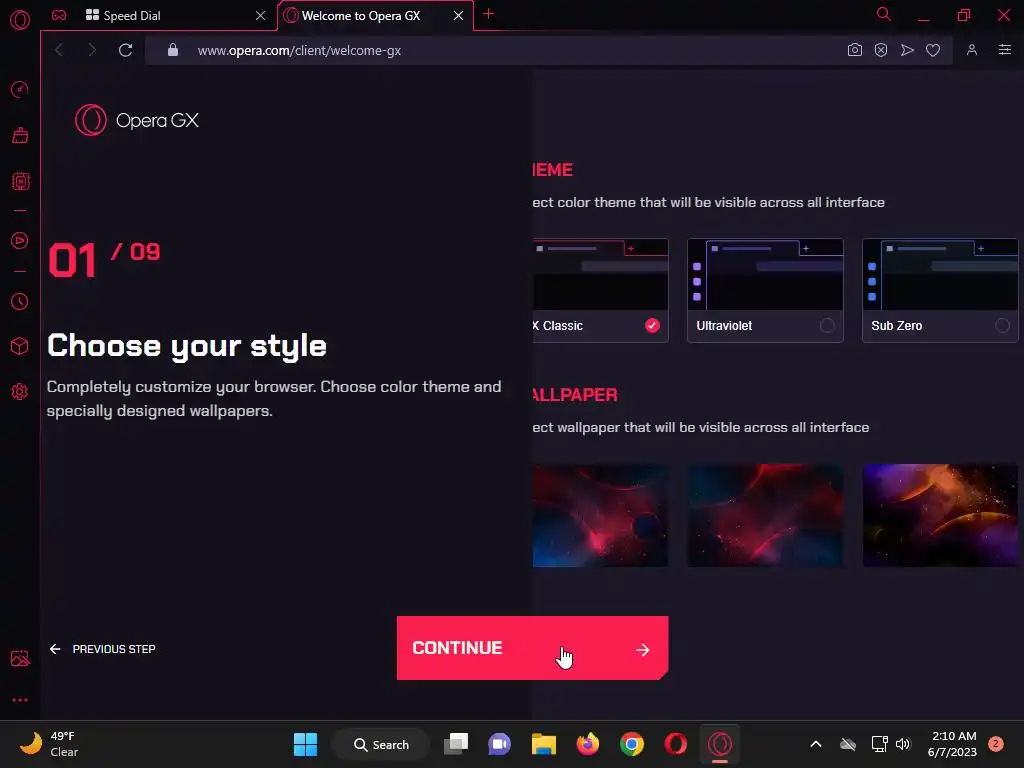This screenshot has width=1024, height=768.
Task: Click the GX Classic theme preview card
Action: coord(600,290)
